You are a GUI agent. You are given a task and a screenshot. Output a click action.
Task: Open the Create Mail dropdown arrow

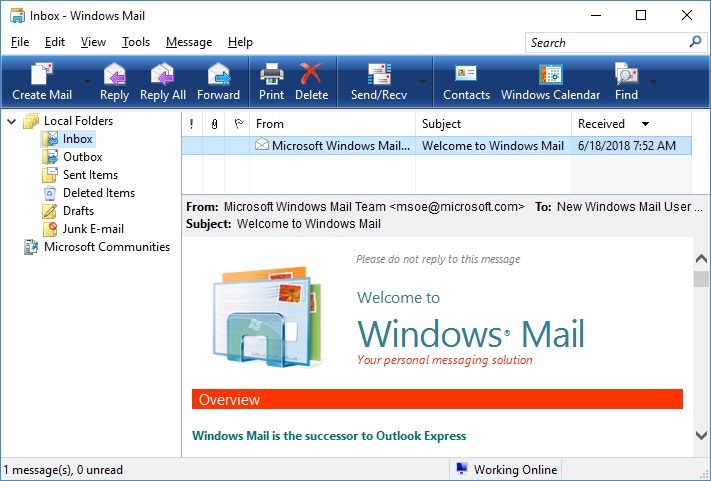coord(87,82)
